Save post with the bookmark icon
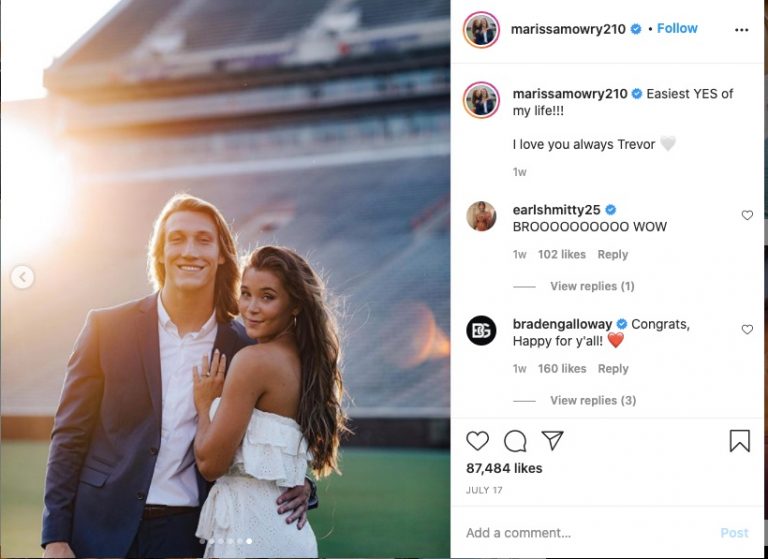This screenshot has width=768, height=559. pyautogui.click(x=740, y=440)
